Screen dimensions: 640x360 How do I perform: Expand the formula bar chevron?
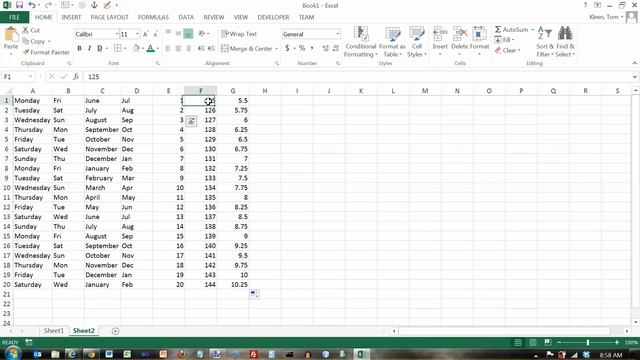635,77
